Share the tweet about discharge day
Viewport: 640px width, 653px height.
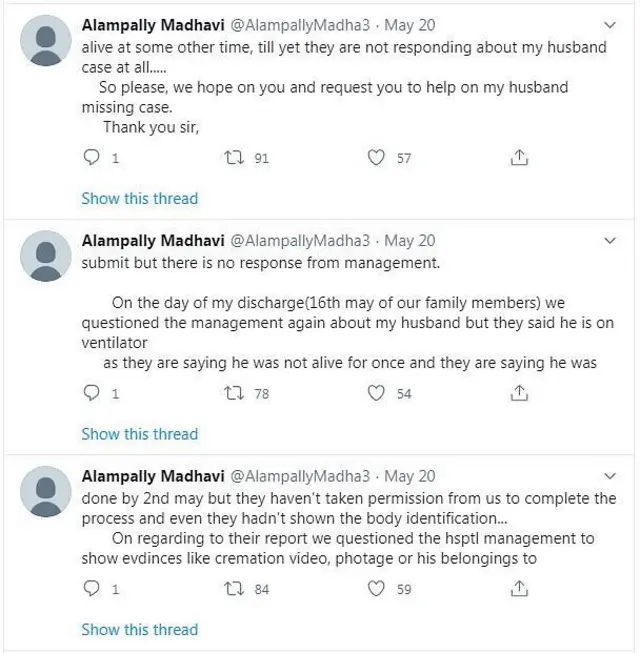[519, 394]
